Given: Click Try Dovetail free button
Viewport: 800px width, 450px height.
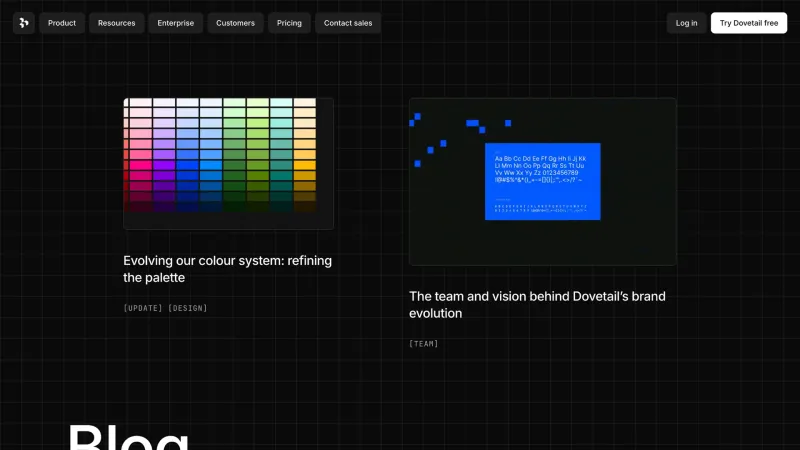Looking at the screenshot, I should (x=748, y=23).
